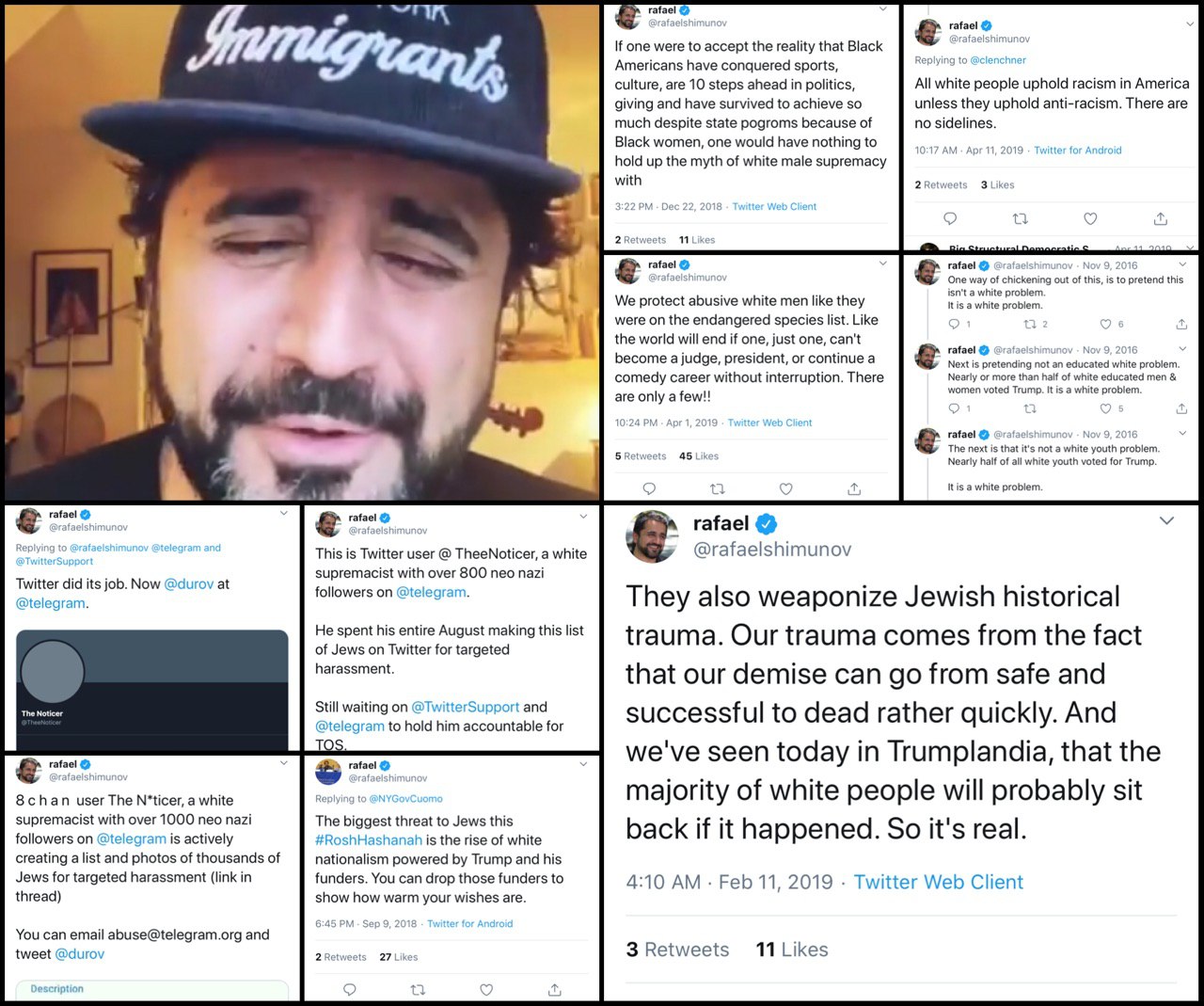
Task: Click the reply icon under the Apr 1, 2019 tweet
Action: point(648,488)
